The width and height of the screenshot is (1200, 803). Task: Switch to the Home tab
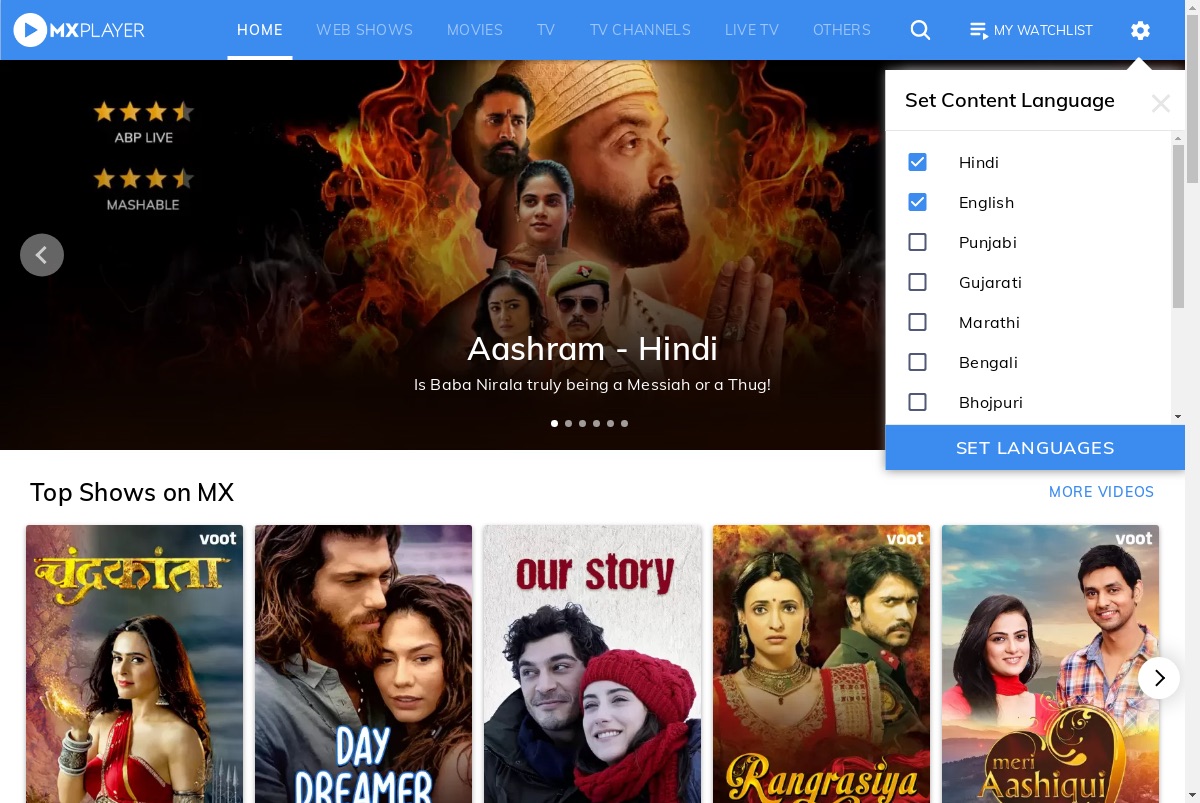click(260, 30)
